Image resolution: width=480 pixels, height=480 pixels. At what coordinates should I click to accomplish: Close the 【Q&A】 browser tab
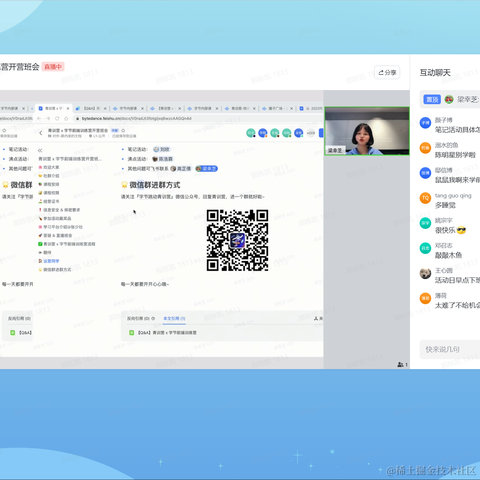105,108
